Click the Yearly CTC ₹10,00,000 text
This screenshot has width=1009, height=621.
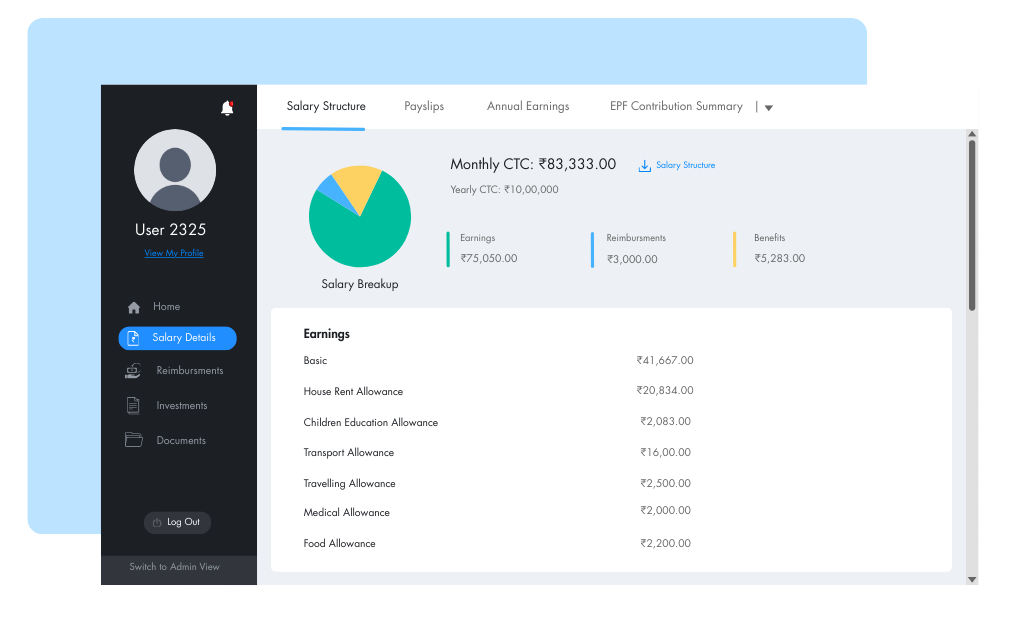[x=504, y=189]
